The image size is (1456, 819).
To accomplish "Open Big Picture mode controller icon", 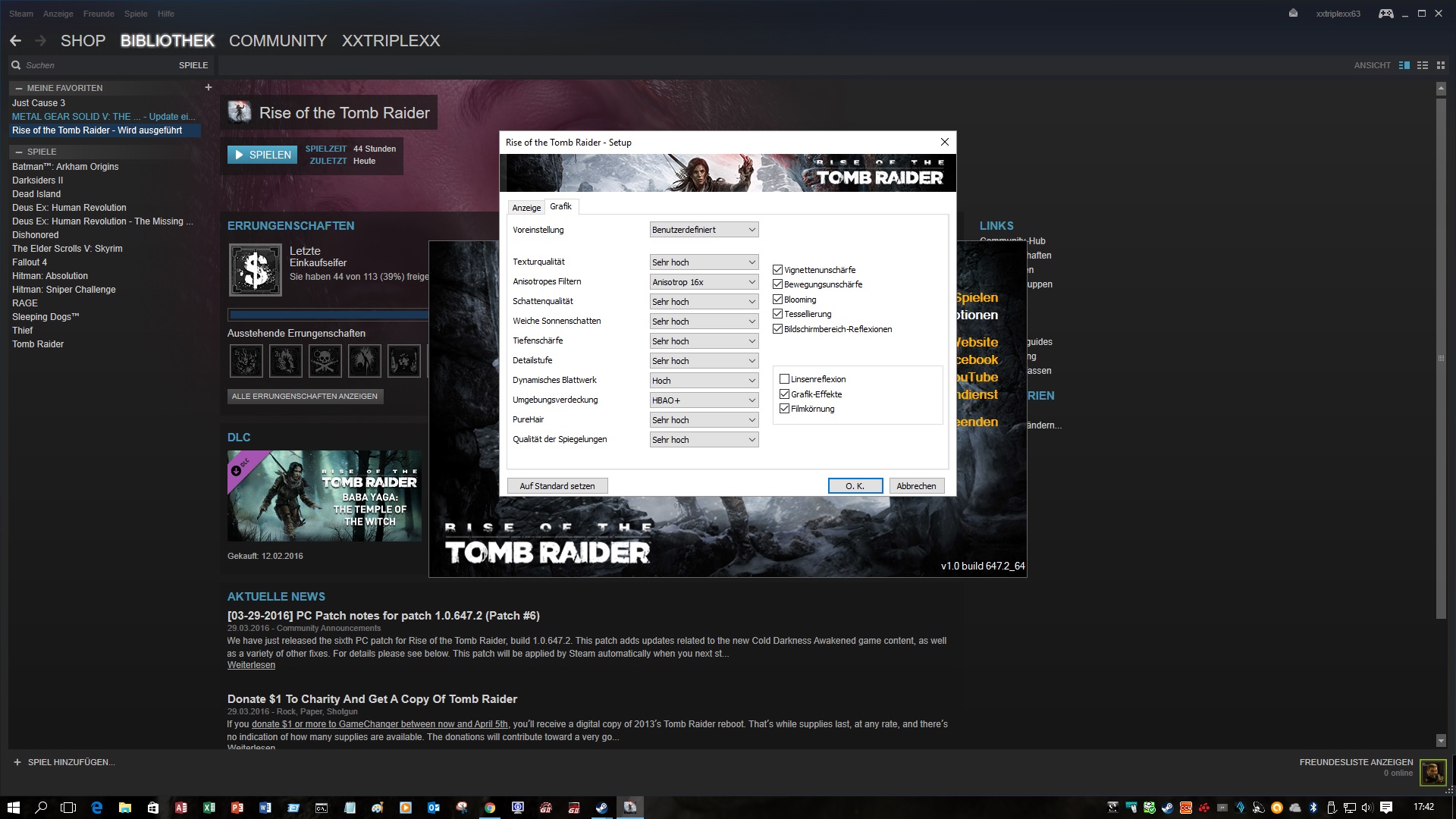I will tap(1385, 14).
